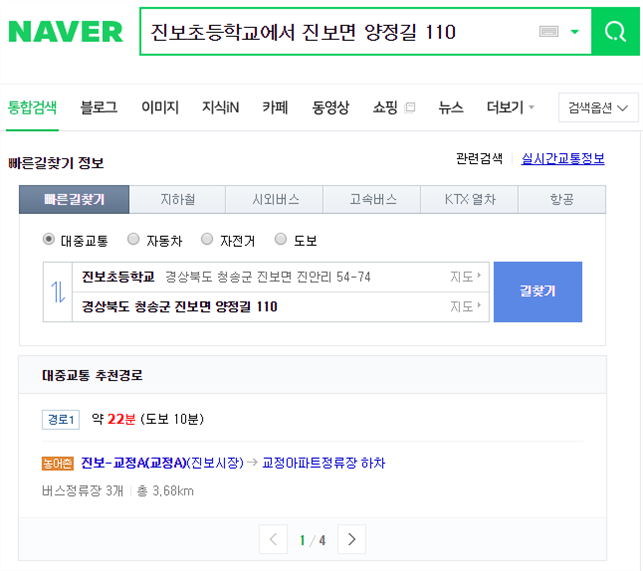
Task: Expand the search autocomplete dropdown arrow
Action: [x=575, y=32]
